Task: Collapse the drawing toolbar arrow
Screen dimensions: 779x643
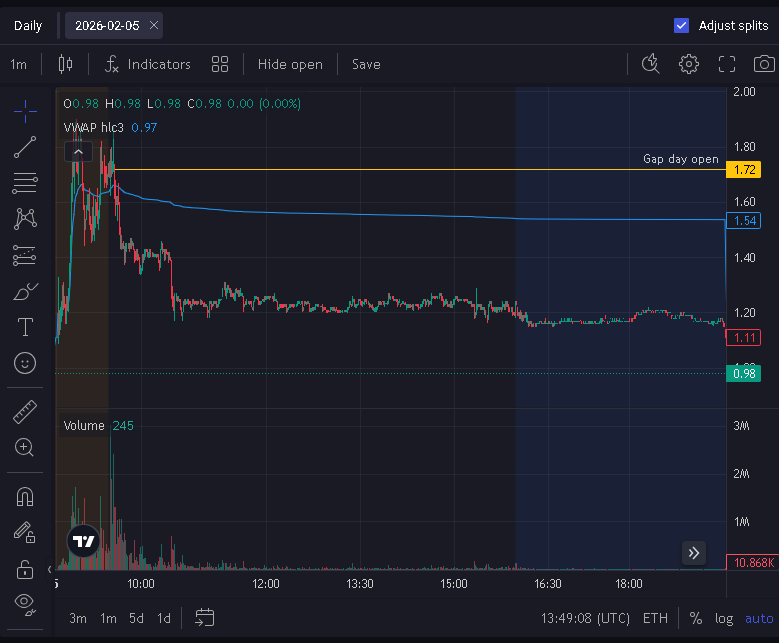Action: tap(49, 569)
